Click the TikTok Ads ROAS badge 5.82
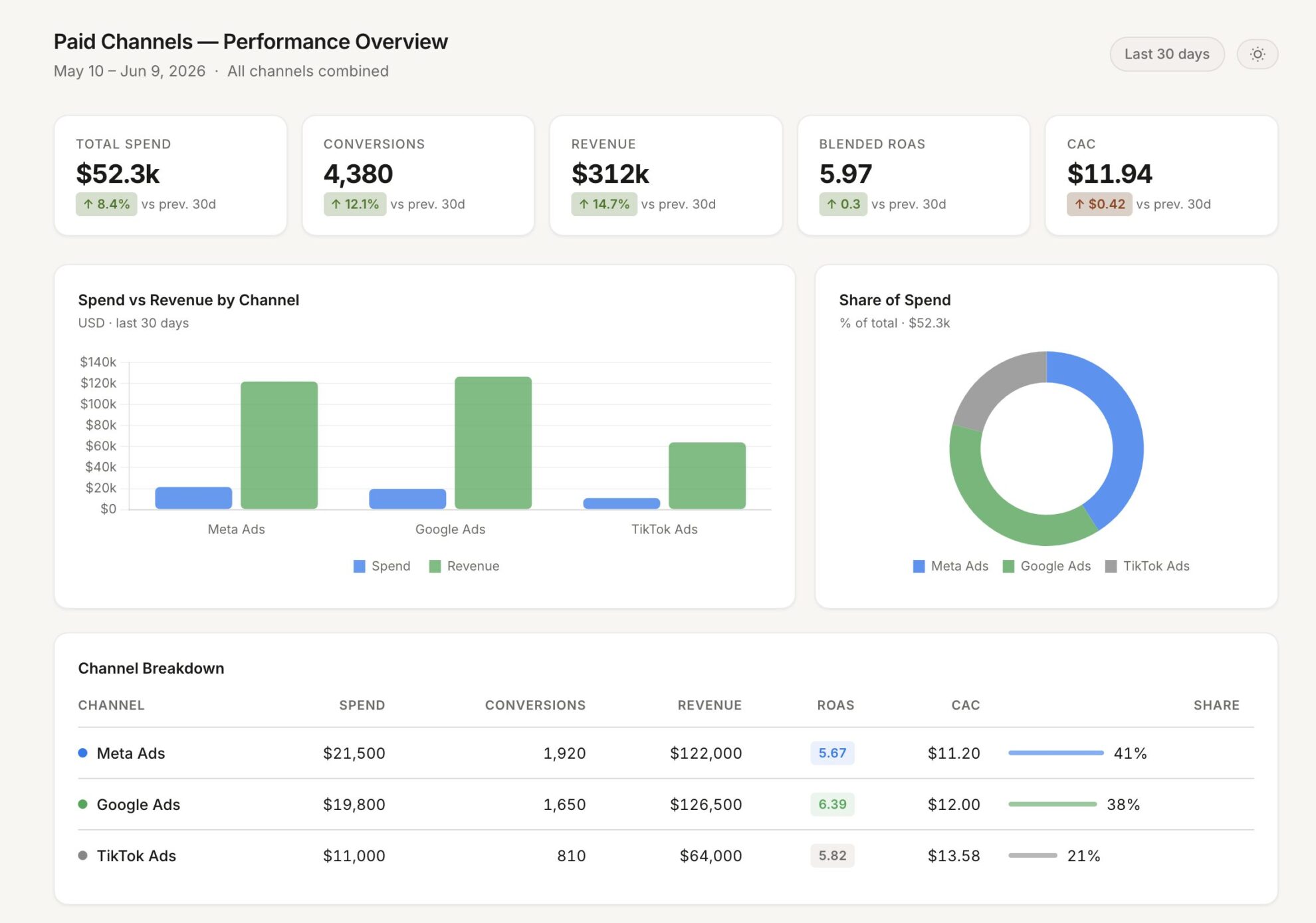1316x923 pixels. click(832, 855)
